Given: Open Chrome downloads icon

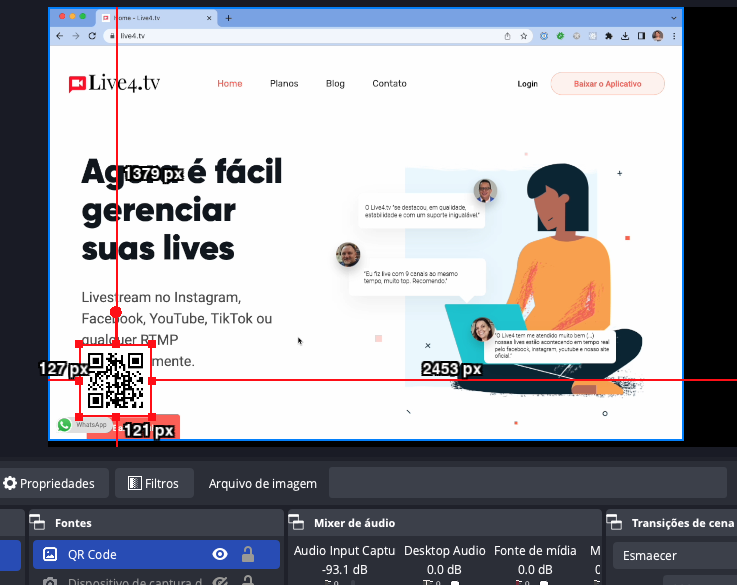Looking at the screenshot, I should (x=625, y=36).
